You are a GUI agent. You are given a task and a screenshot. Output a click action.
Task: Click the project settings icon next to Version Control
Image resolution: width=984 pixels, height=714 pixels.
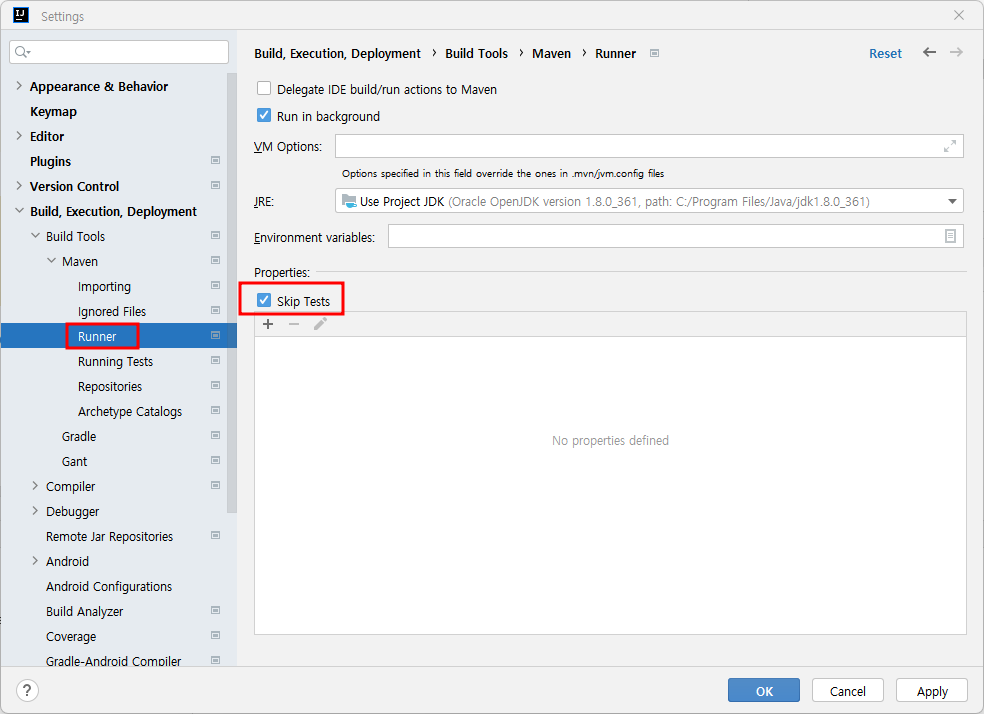point(215,186)
